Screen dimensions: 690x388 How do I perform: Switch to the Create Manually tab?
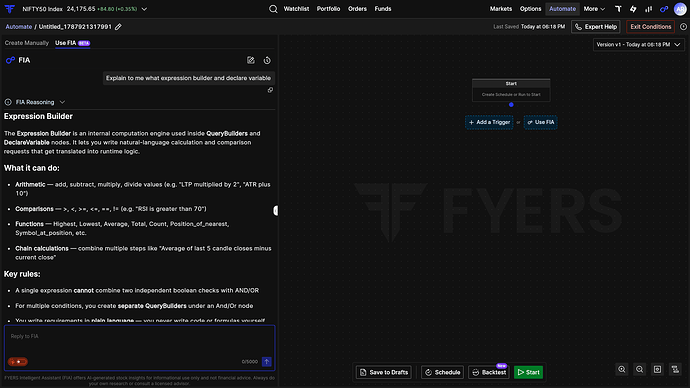click(26, 43)
